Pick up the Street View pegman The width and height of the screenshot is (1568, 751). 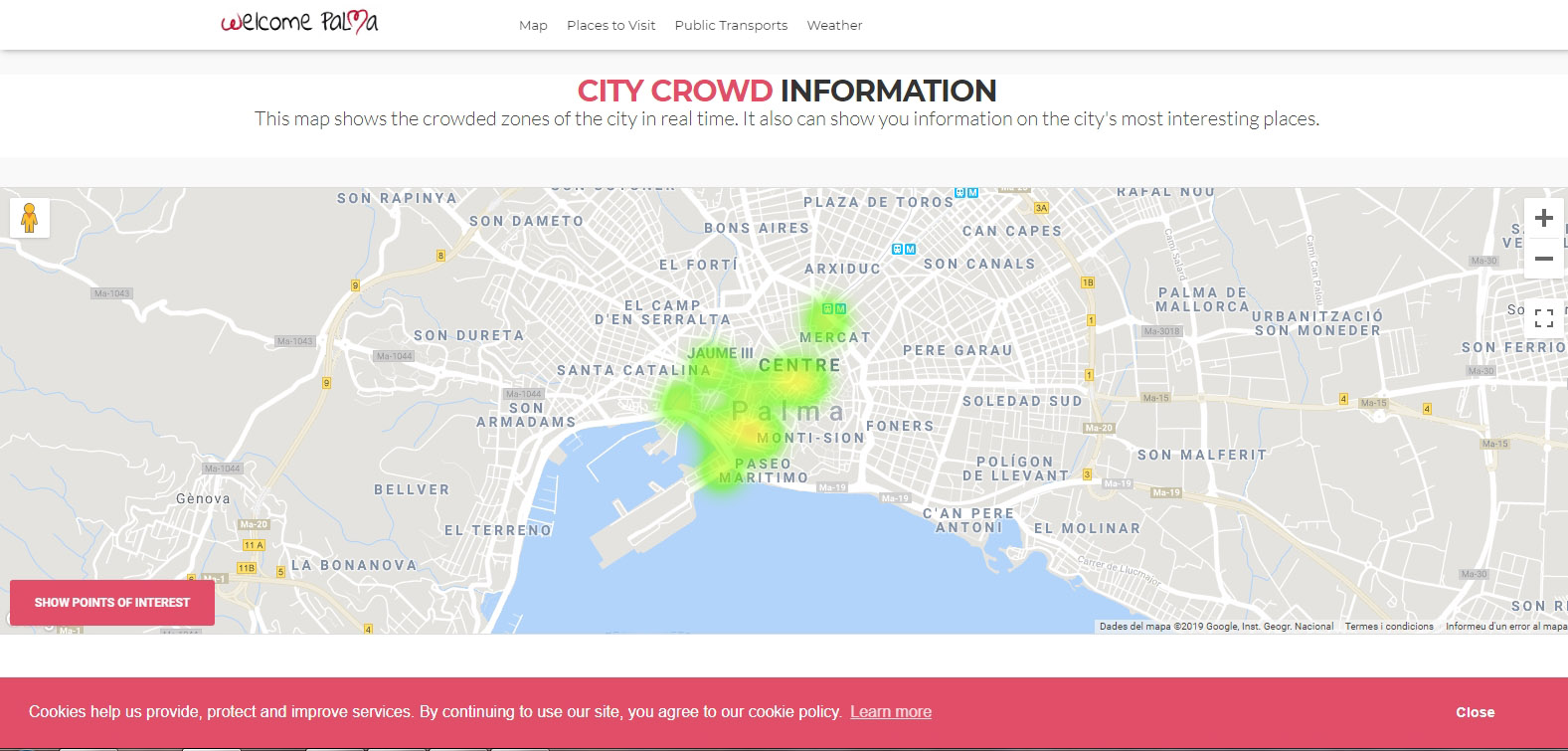coord(29,218)
